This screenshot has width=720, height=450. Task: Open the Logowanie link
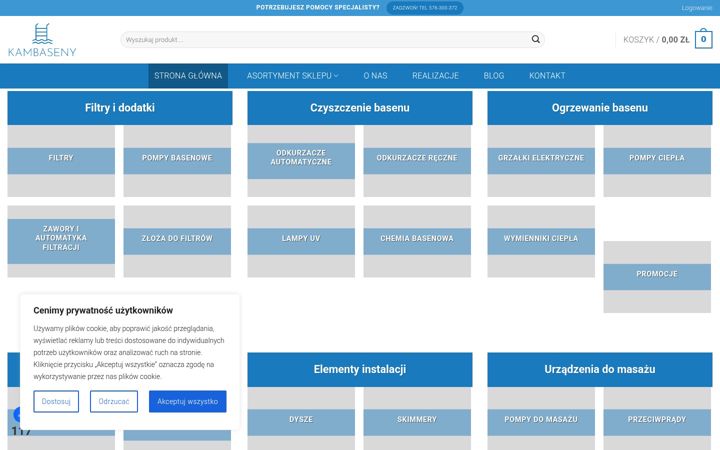coord(697,8)
